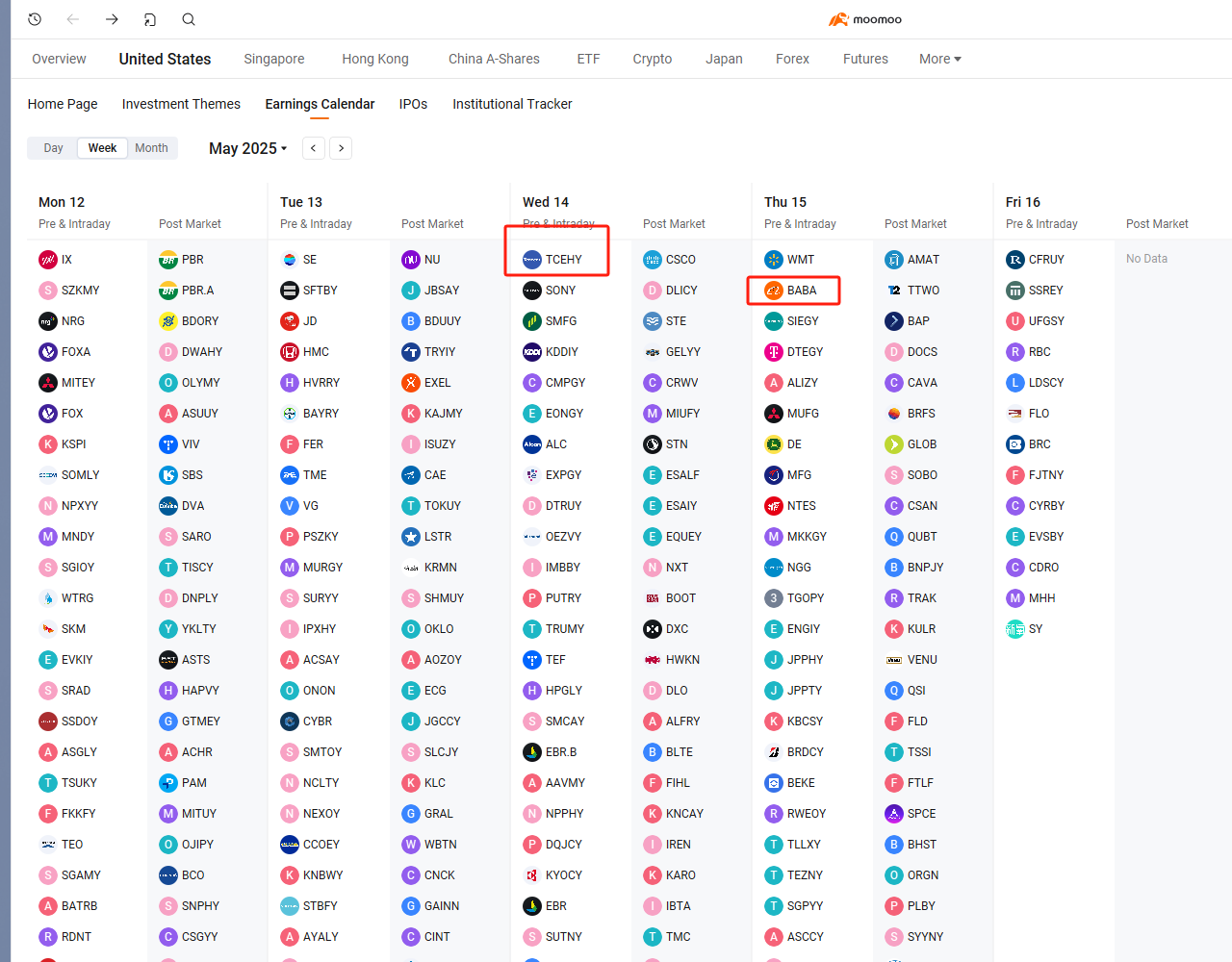The image size is (1232, 962).
Task: Open Investment Themes sub-tab
Action: 181,104
